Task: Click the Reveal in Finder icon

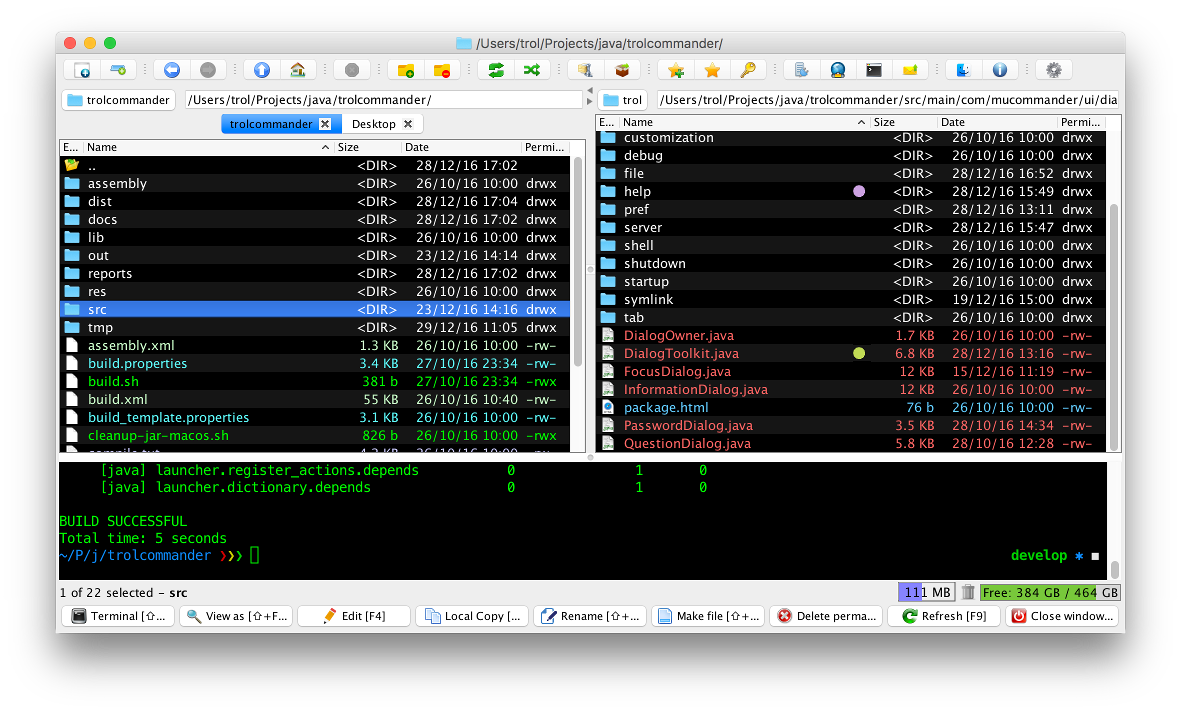Action: [x=963, y=70]
